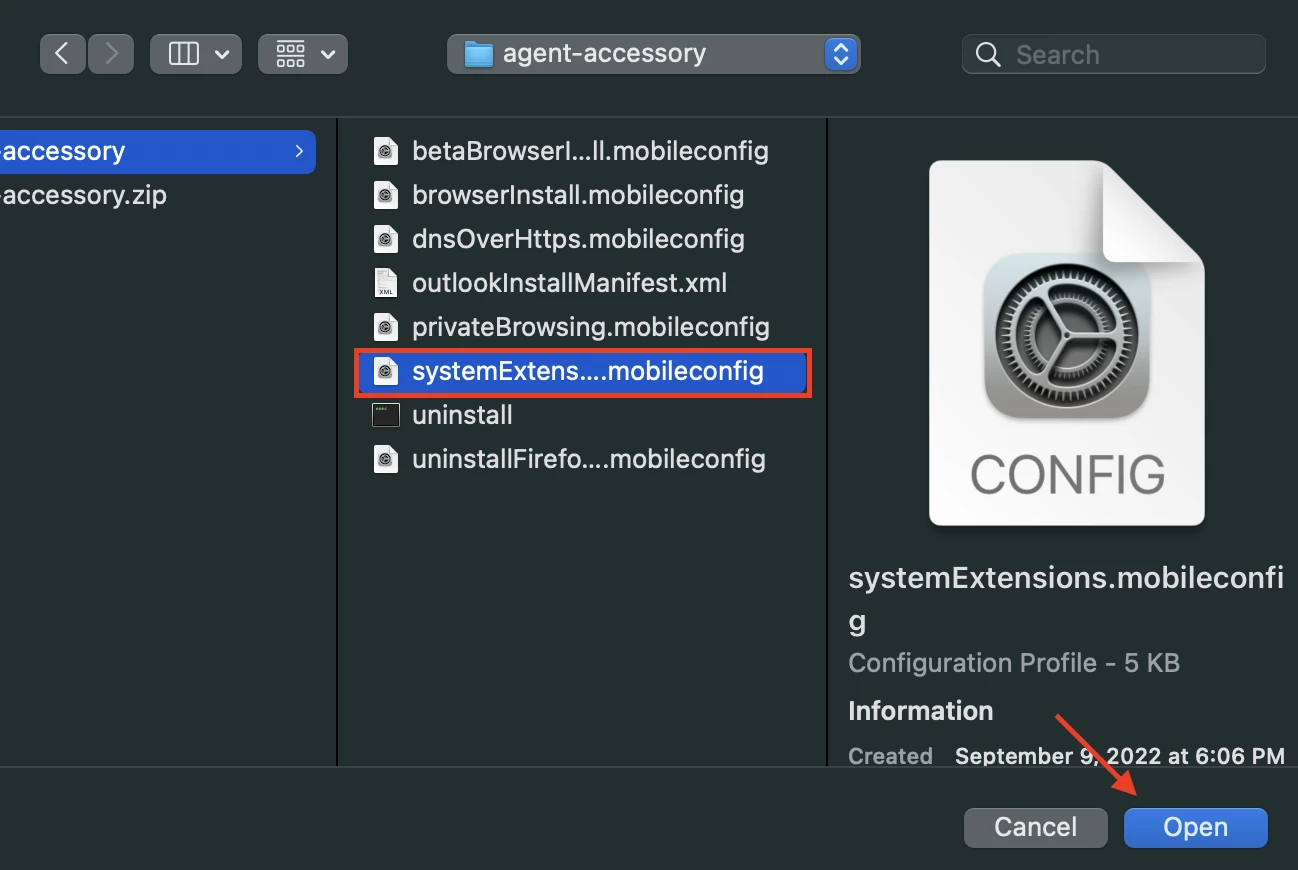Click the browserInstall.mobileconfig file icon
1298x870 pixels.
386,195
